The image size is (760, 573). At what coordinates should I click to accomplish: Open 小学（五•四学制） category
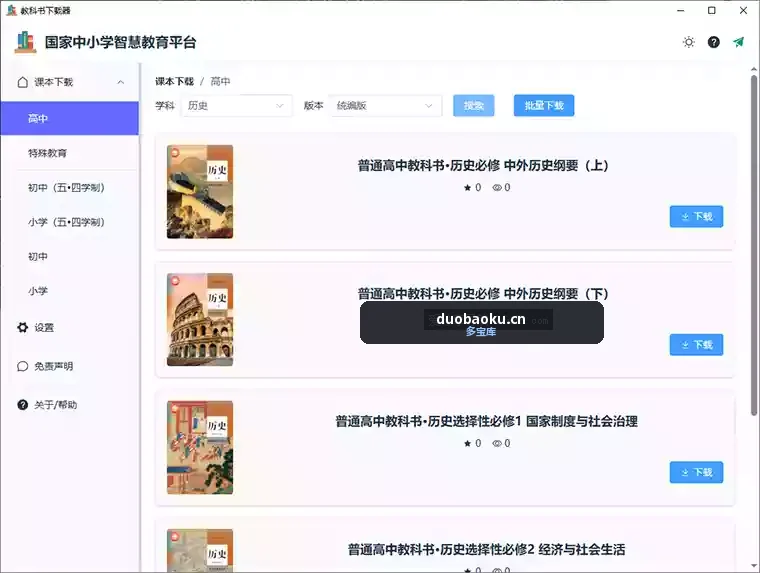[69, 222]
